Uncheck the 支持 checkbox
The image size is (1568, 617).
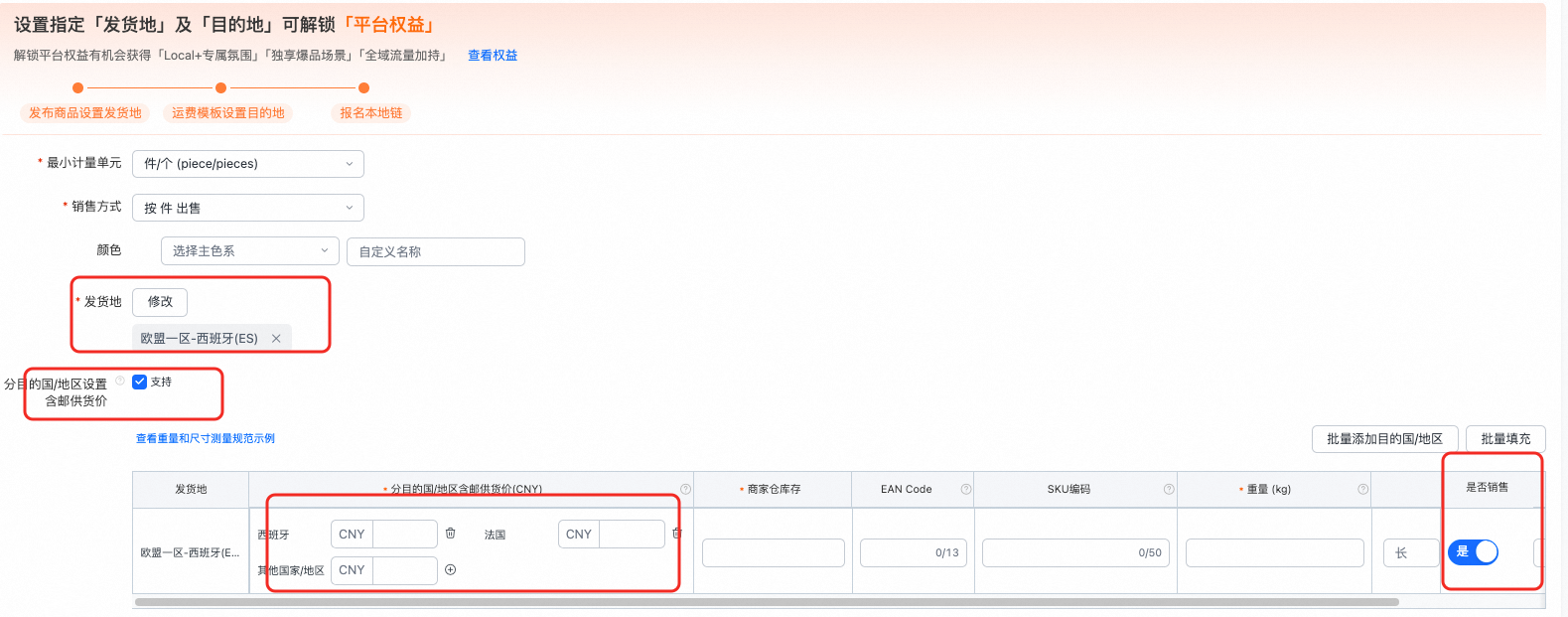140,382
